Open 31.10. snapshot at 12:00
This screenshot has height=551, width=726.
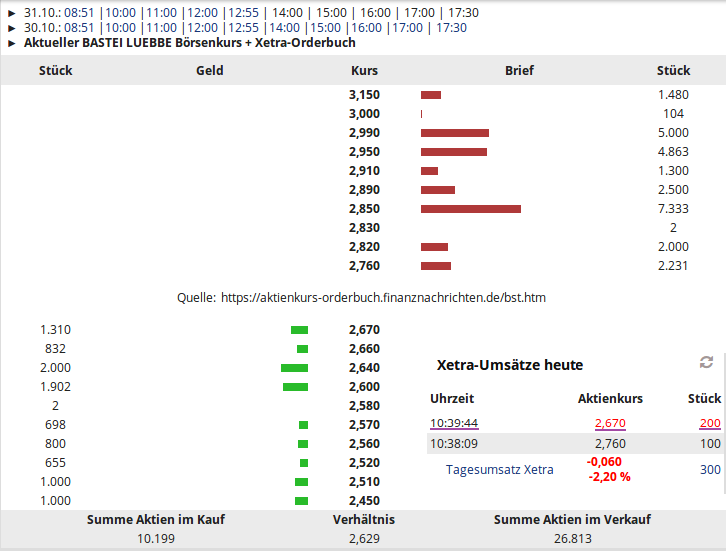[x=203, y=13]
